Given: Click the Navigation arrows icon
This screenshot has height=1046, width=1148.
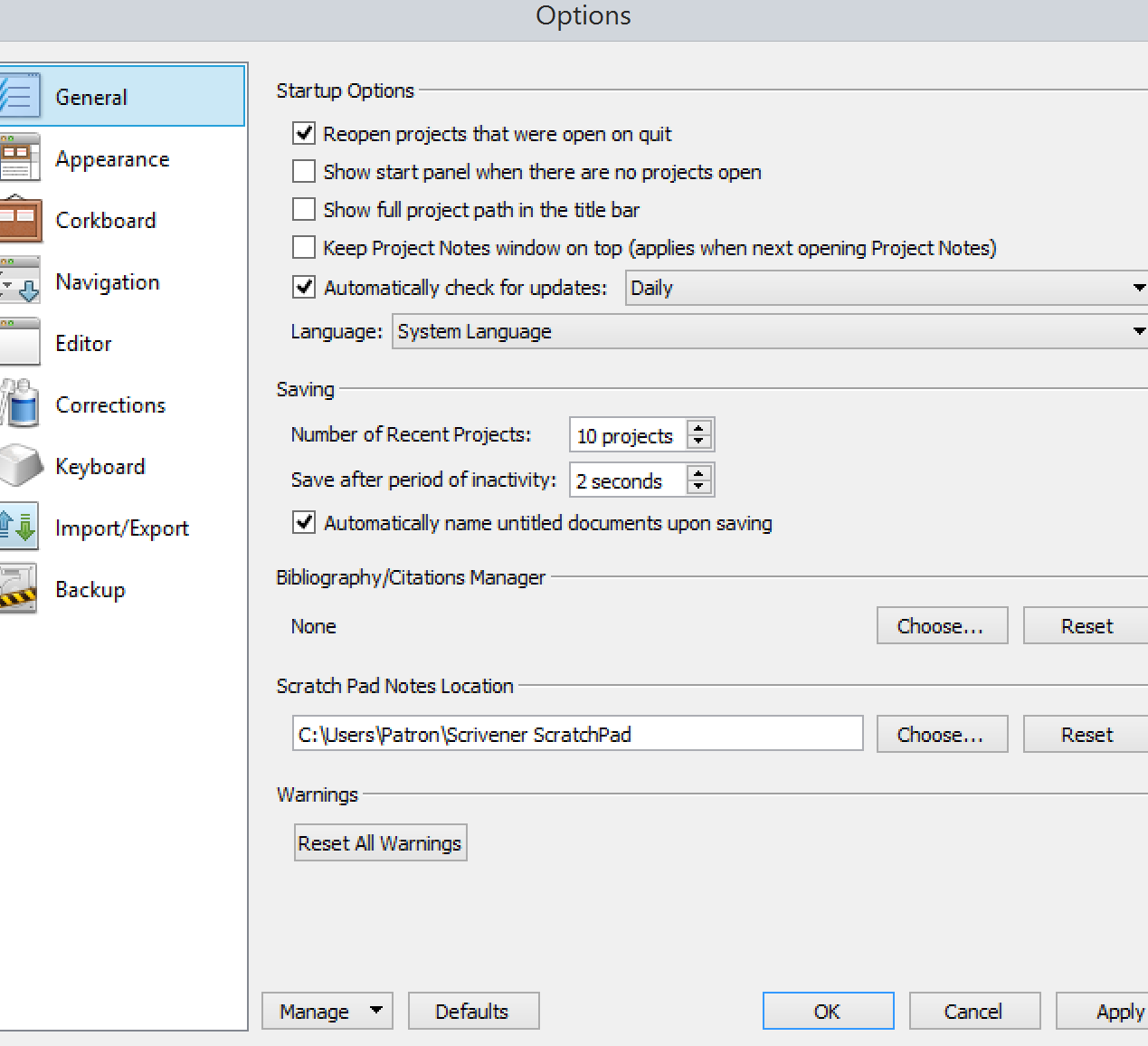Looking at the screenshot, I should pyautogui.click(x=19, y=281).
